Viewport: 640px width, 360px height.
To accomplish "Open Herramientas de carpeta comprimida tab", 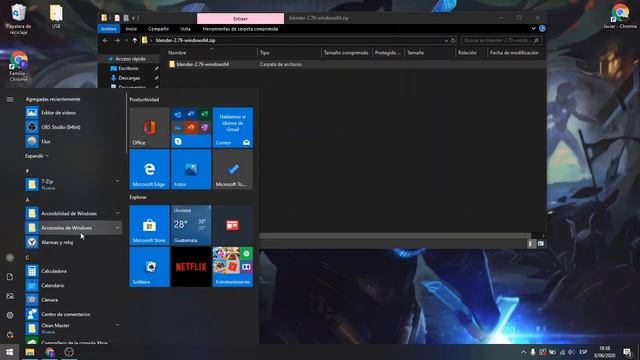I will (x=240, y=29).
